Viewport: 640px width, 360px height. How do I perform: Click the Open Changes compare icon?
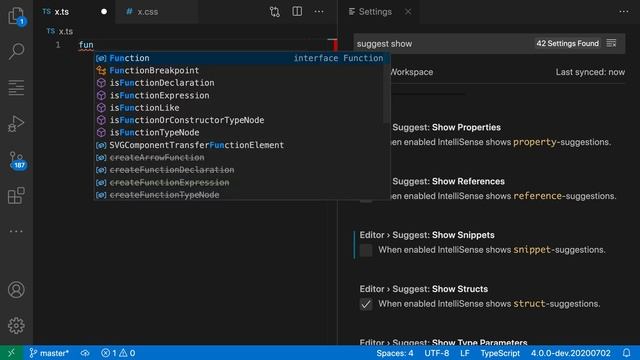coord(275,12)
